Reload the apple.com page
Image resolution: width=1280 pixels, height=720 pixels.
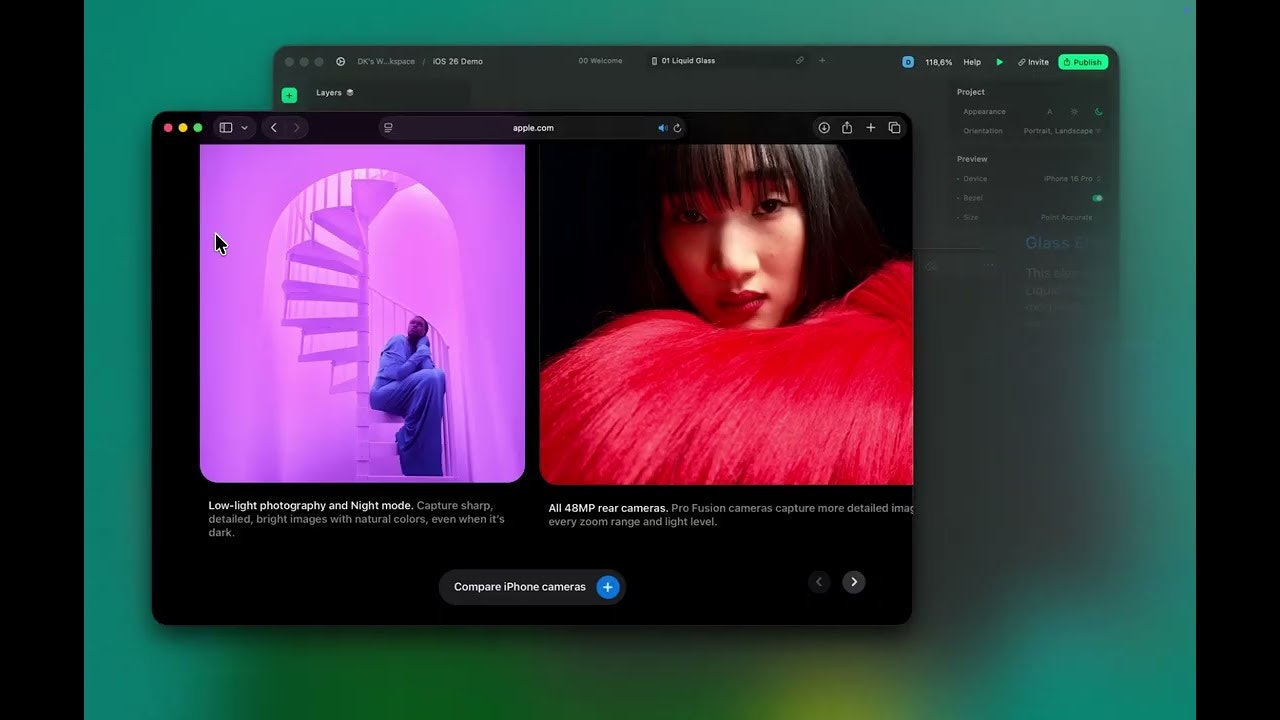pyautogui.click(x=677, y=128)
